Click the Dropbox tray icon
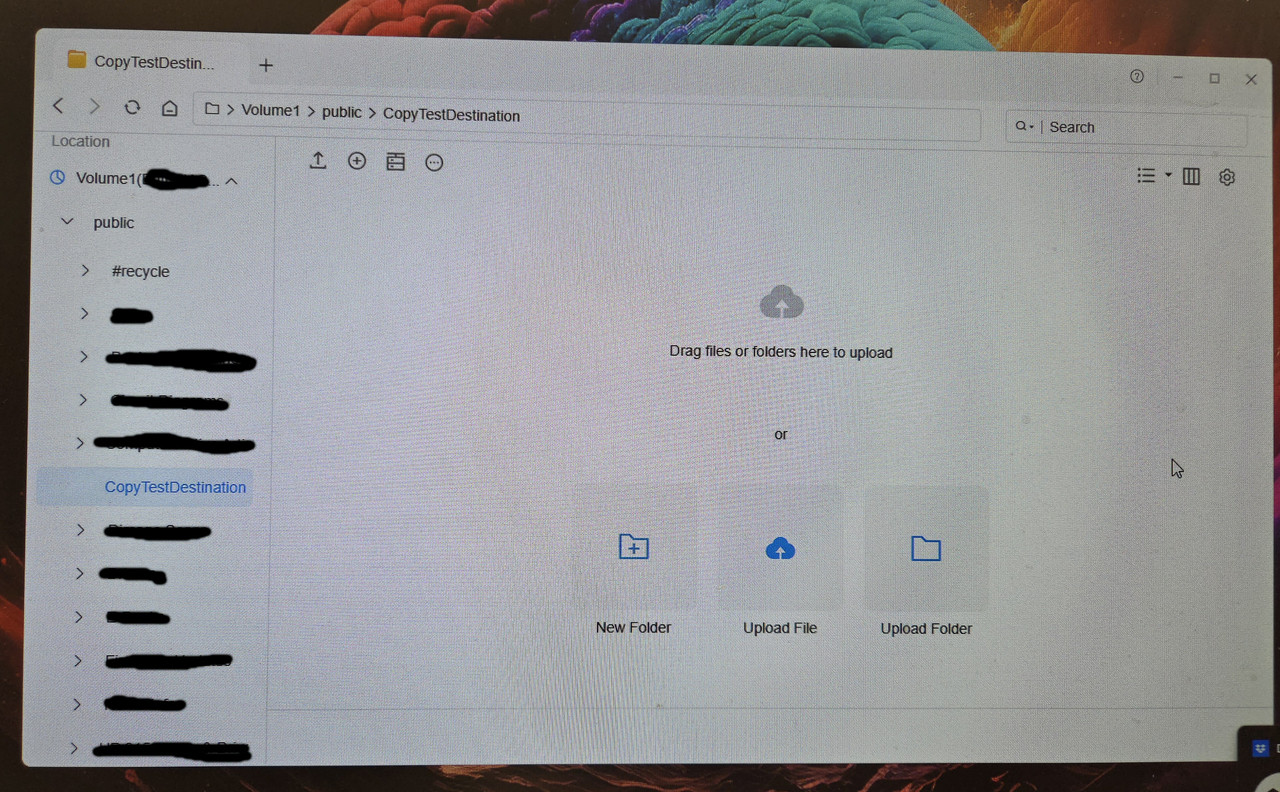Viewport: 1280px width, 792px height. tap(1260, 748)
